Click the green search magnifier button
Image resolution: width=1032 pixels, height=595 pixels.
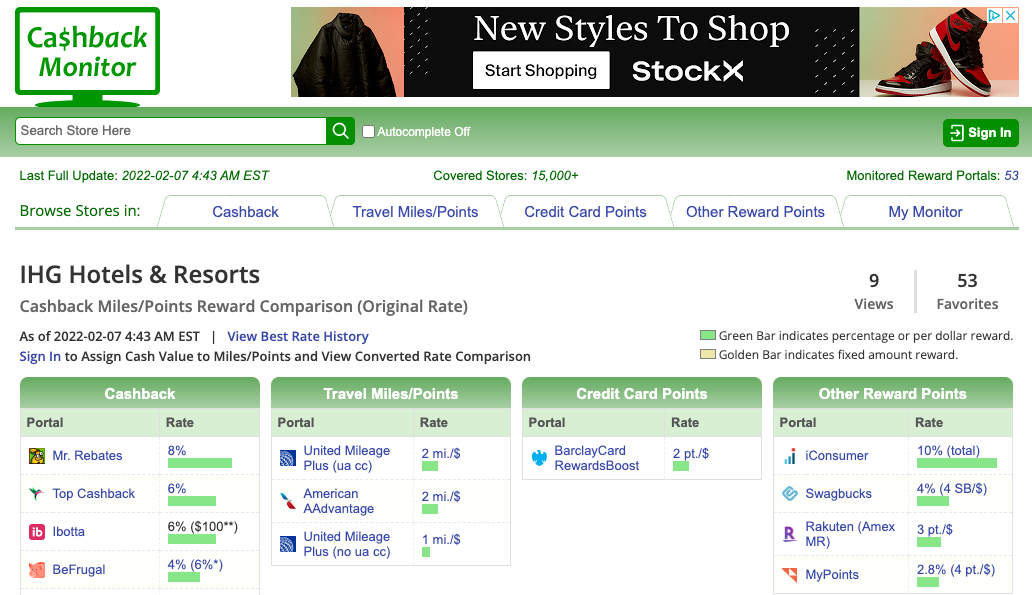341,131
